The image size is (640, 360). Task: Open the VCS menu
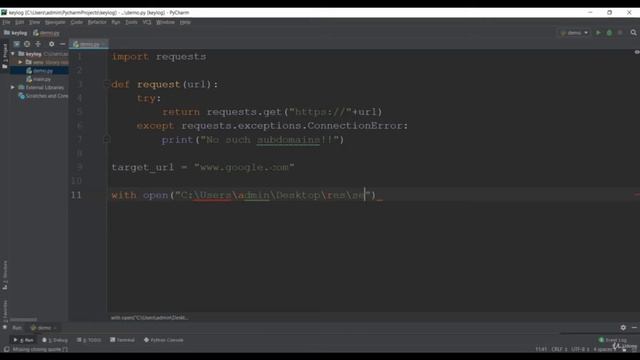coord(147,22)
